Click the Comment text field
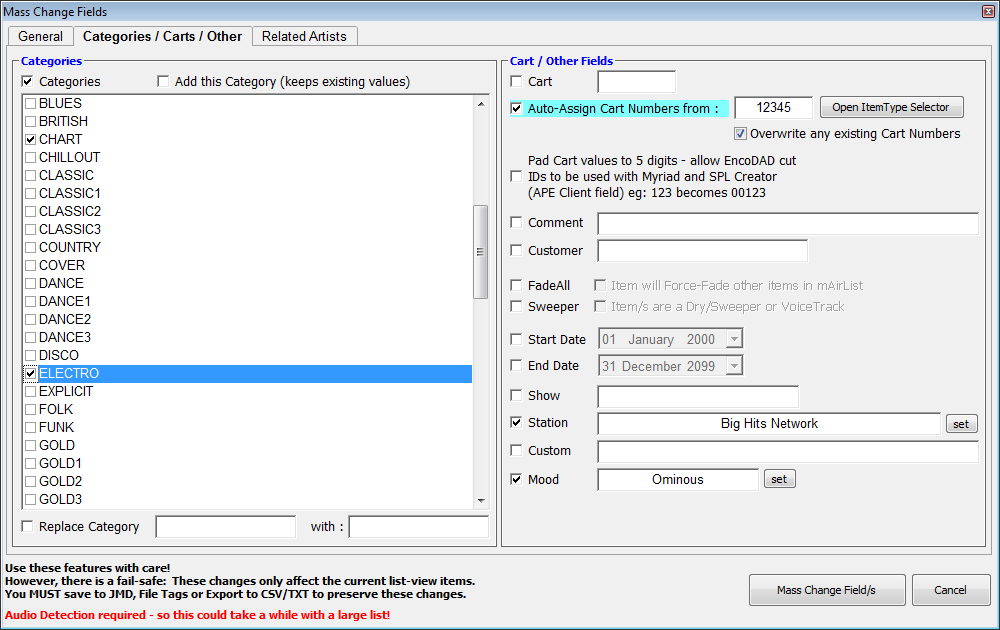Viewport: 1000px width, 630px height. (x=787, y=223)
